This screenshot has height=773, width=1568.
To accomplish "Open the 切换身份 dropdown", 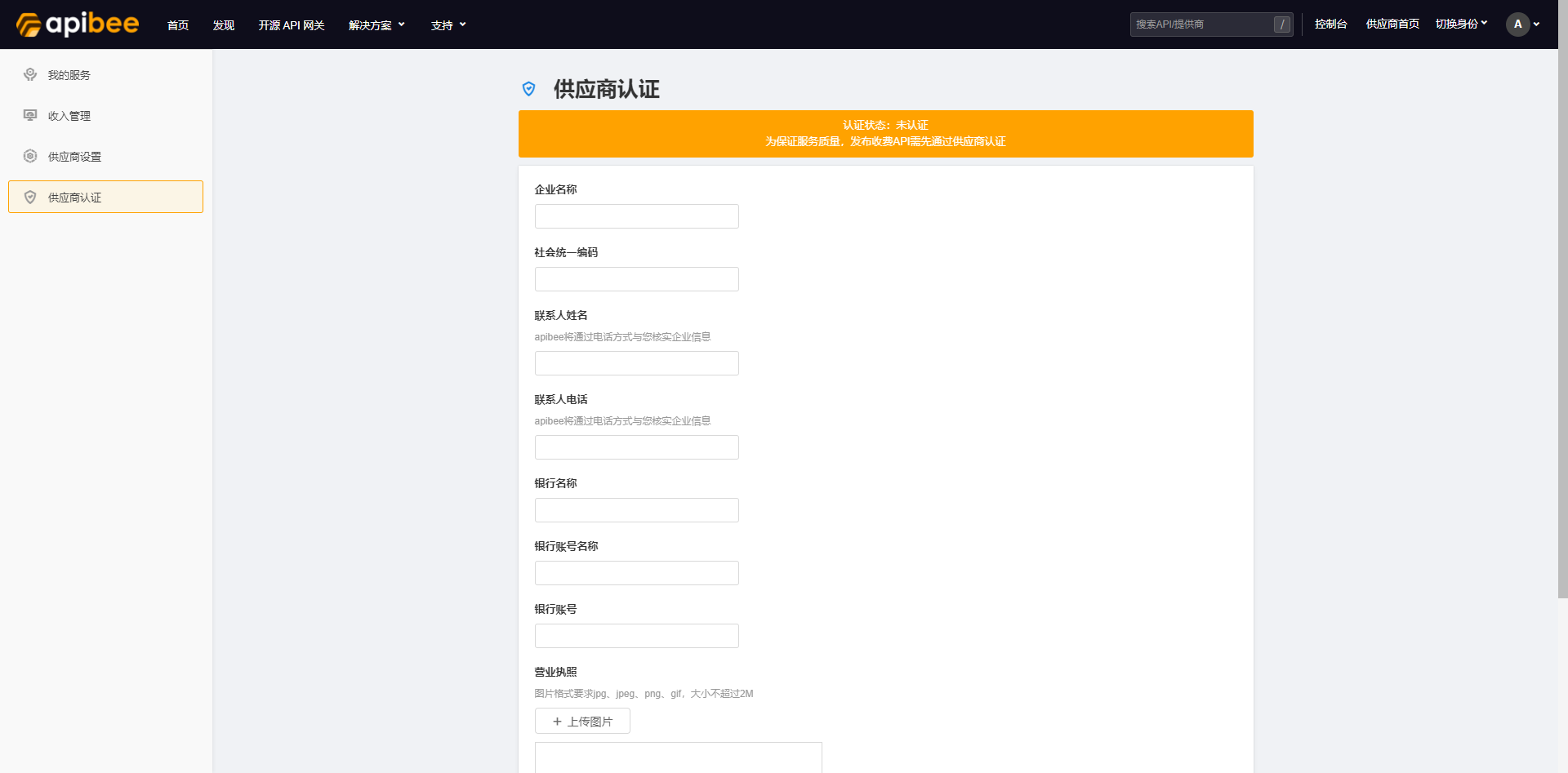I will (x=1461, y=24).
